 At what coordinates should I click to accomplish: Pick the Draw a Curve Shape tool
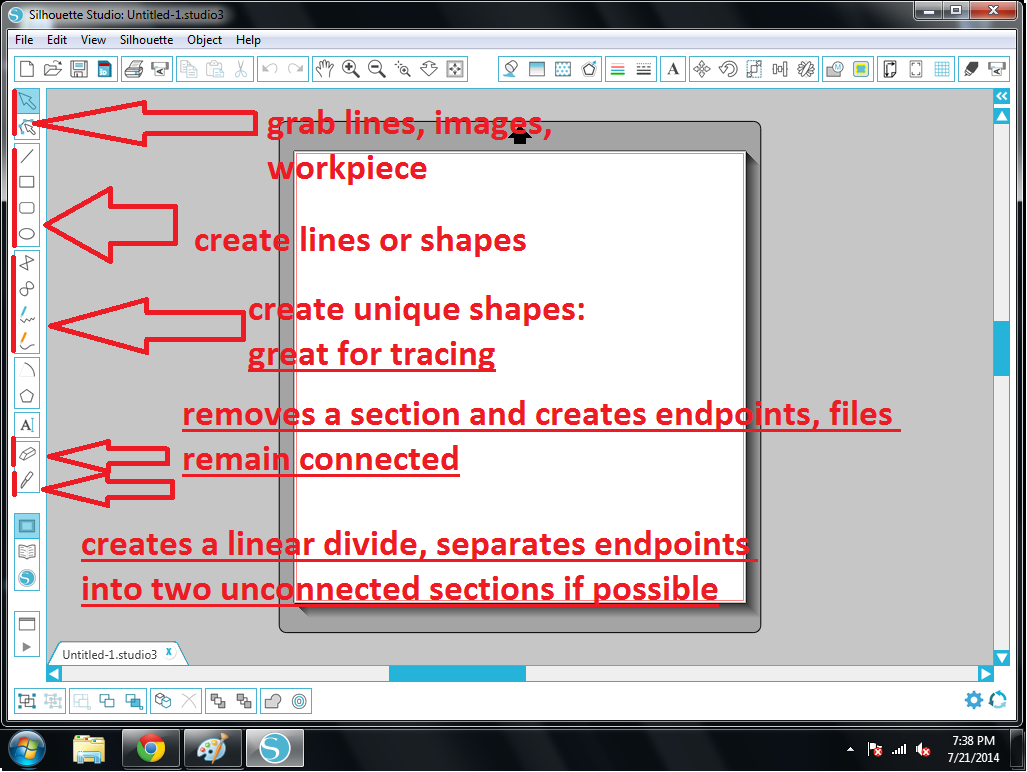tap(27, 289)
